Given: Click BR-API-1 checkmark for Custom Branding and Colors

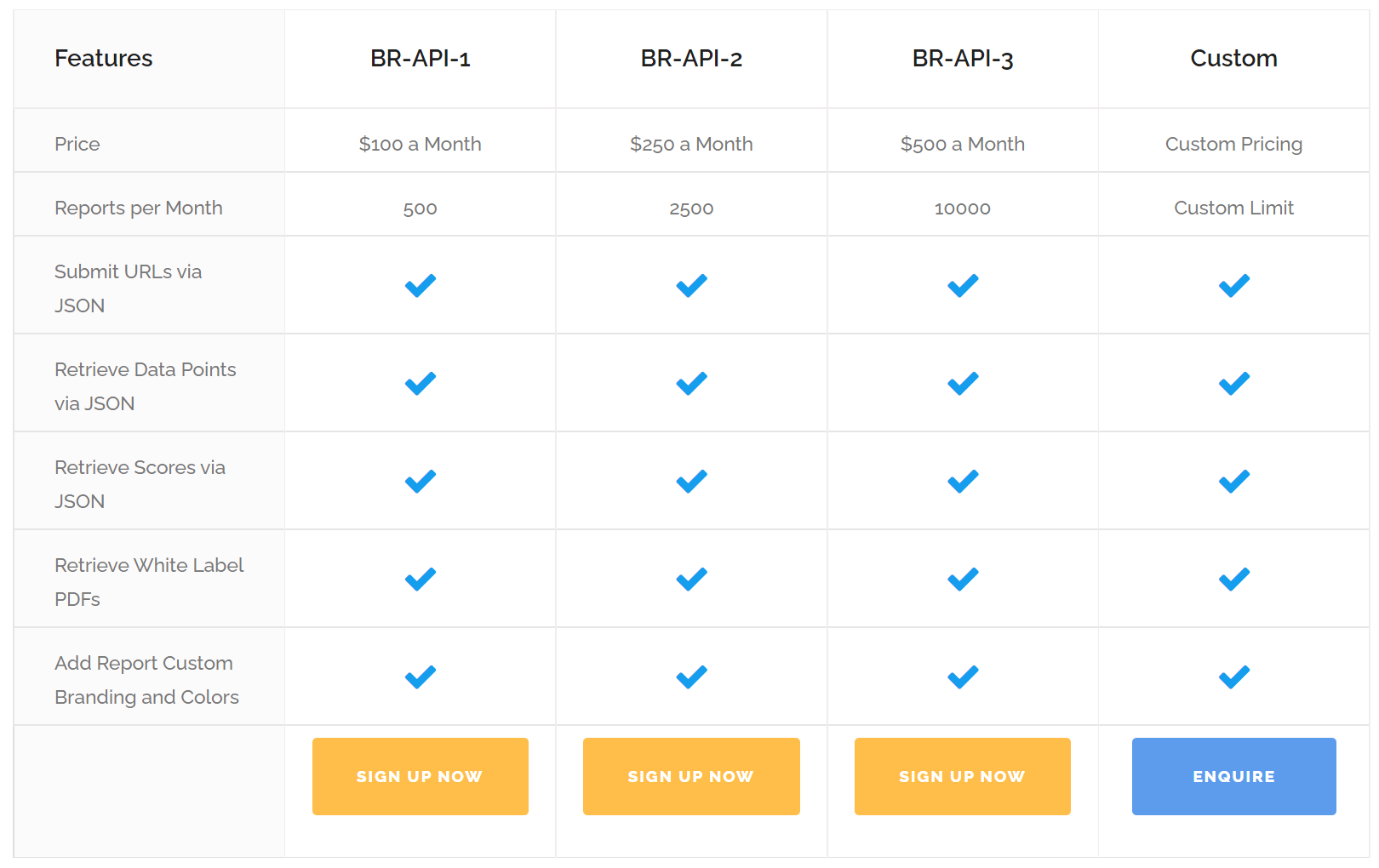Looking at the screenshot, I should pyautogui.click(x=420, y=677).
